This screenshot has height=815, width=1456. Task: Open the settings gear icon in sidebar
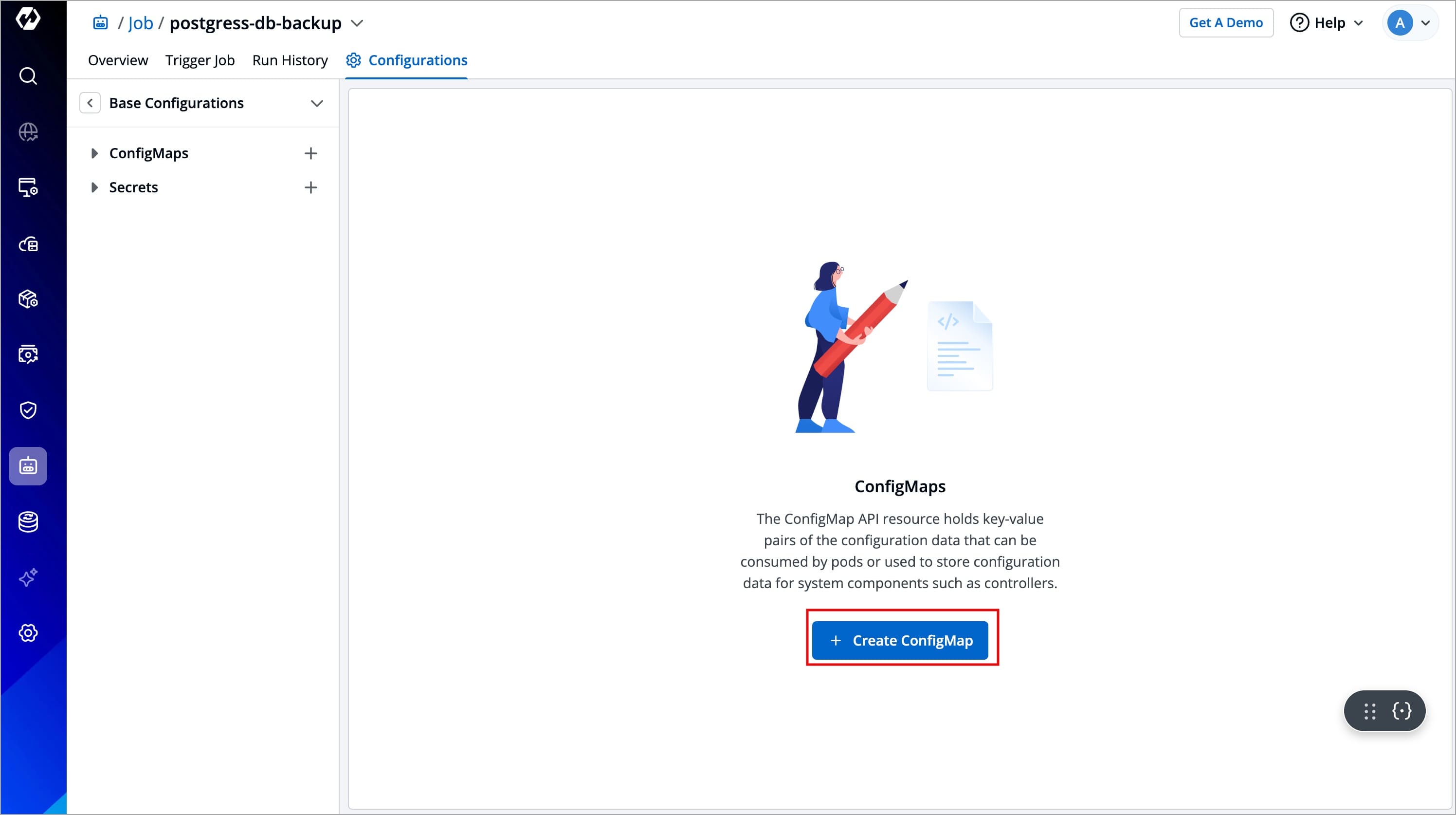coord(28,633)
